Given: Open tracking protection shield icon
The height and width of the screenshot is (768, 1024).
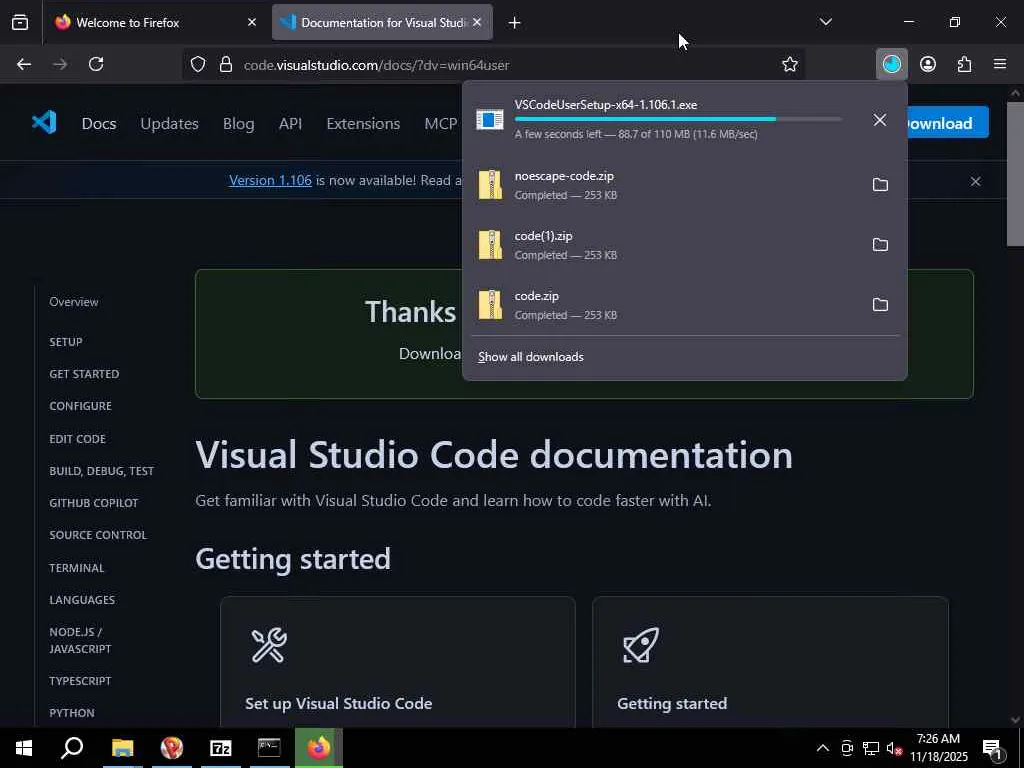Looking at the screenshot, I should [198, 64].
